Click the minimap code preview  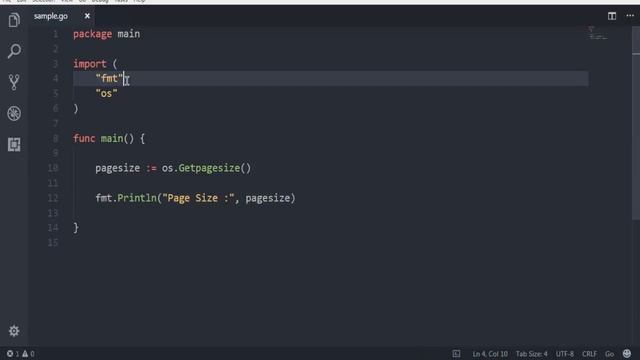click(598, 33)
